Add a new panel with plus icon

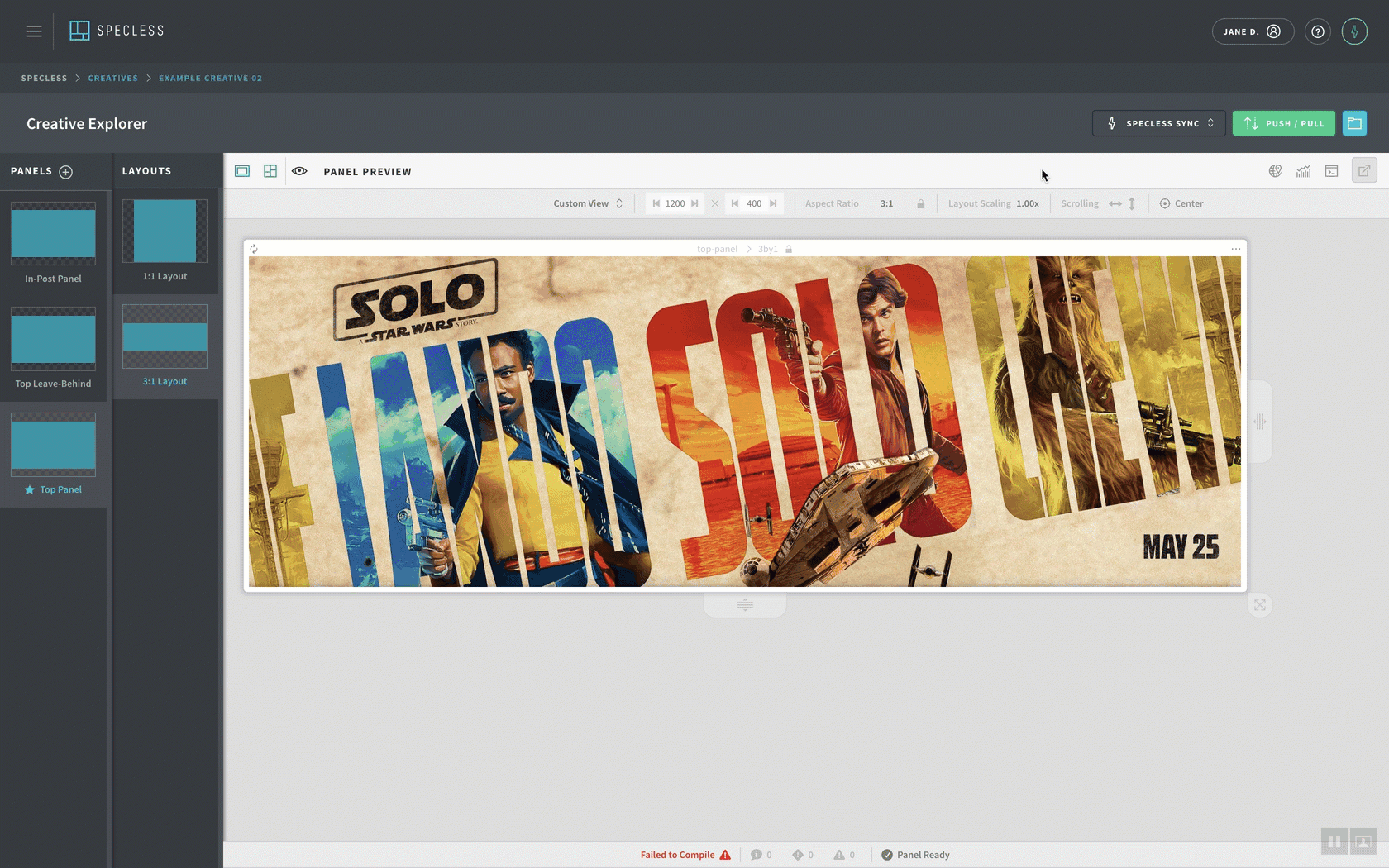pyautogui.click(x=66, y=172)
